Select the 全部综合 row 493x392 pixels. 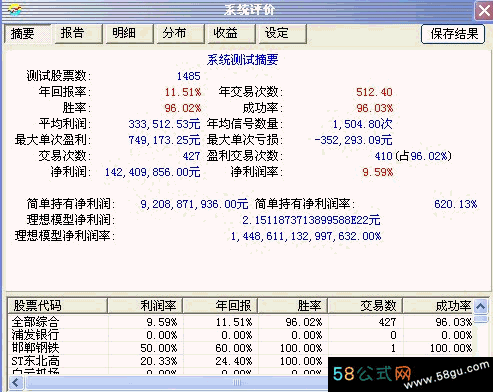coord(240,322)
